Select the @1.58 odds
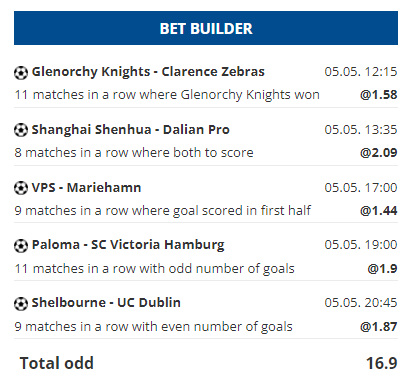412x383 pixels. (379, 95)
